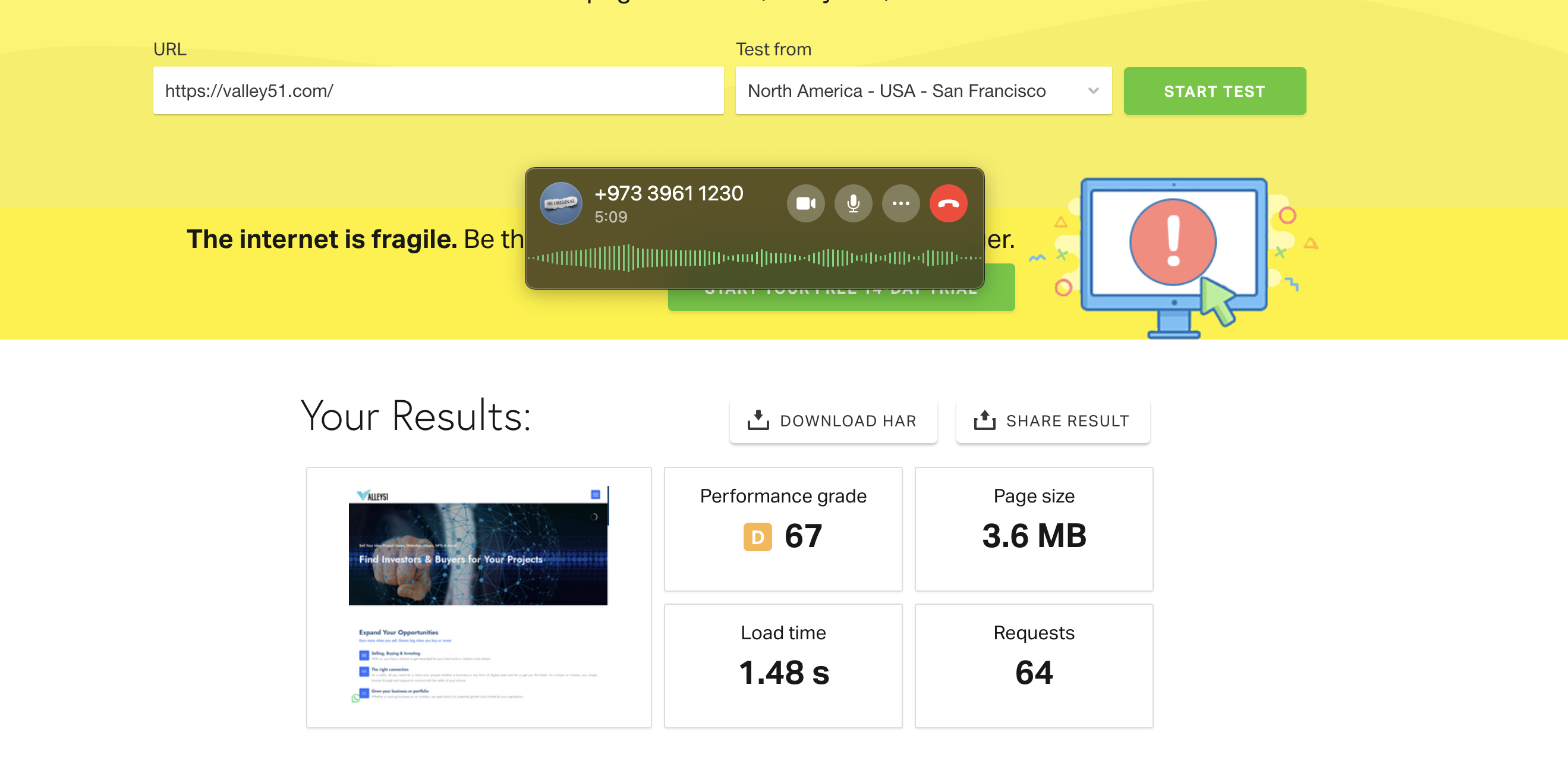Click the caller avatar picture
This screenshot has height=779, width=1568.
(561, 203)
